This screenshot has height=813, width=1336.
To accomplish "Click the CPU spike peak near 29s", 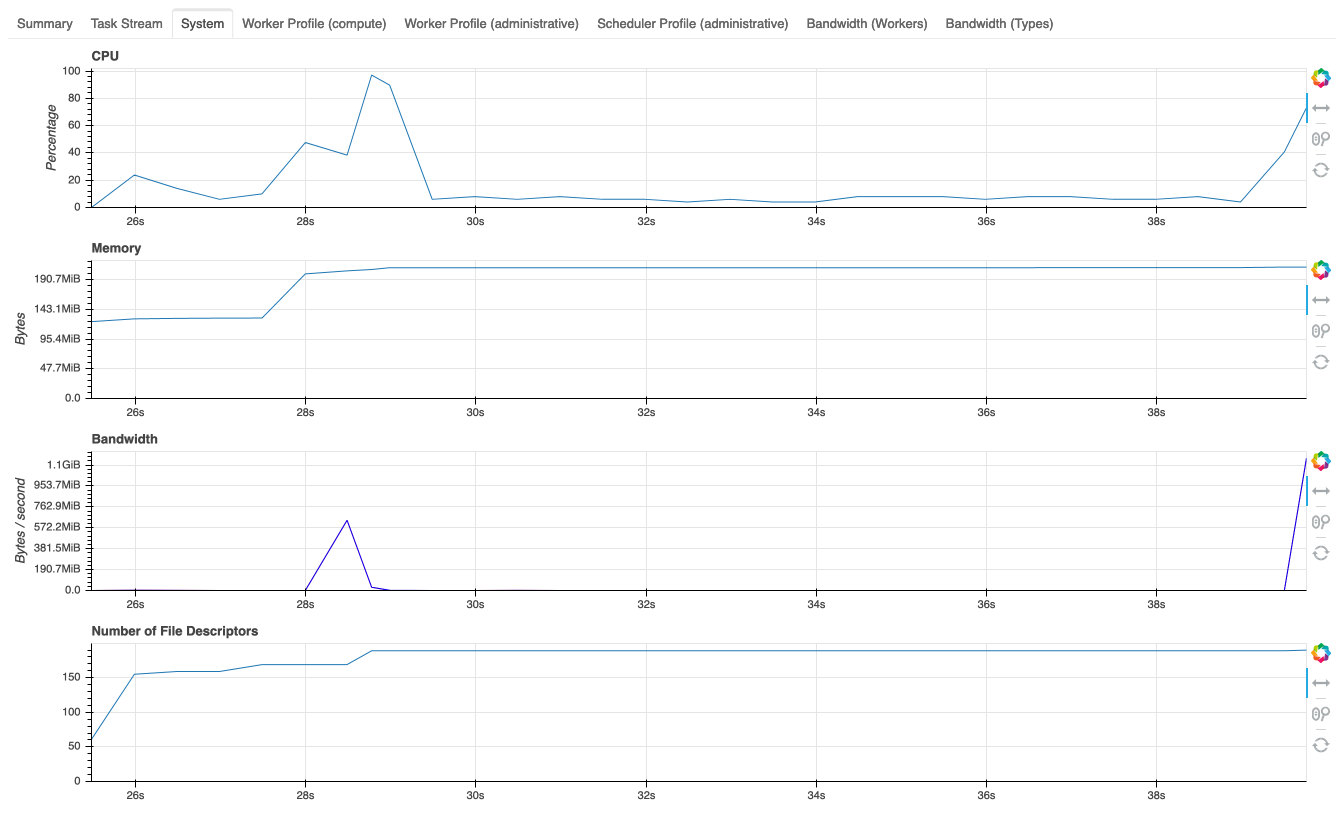I will tap(372, 75).
